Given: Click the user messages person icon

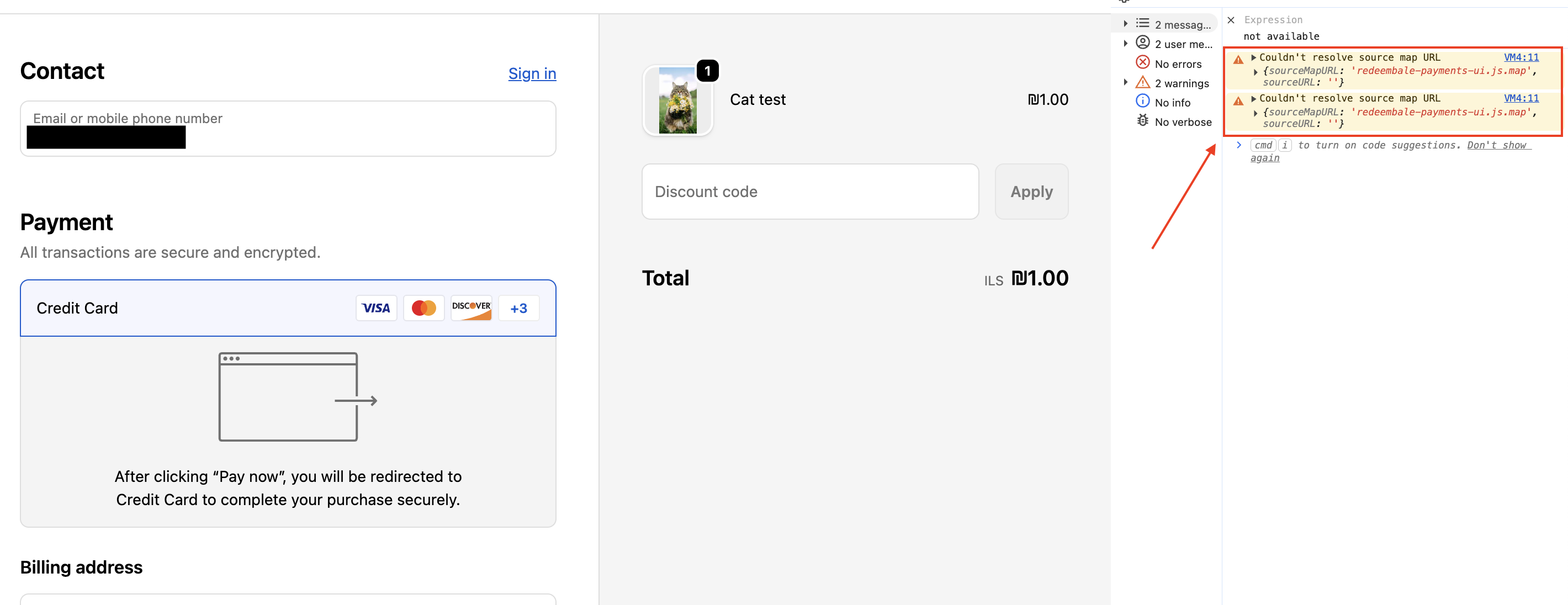Looking at the screenshot, I should pos(1142,43).
